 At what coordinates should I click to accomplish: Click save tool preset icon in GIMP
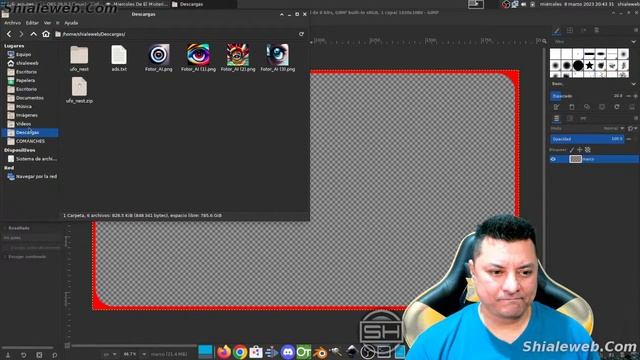tap(8, 355)
